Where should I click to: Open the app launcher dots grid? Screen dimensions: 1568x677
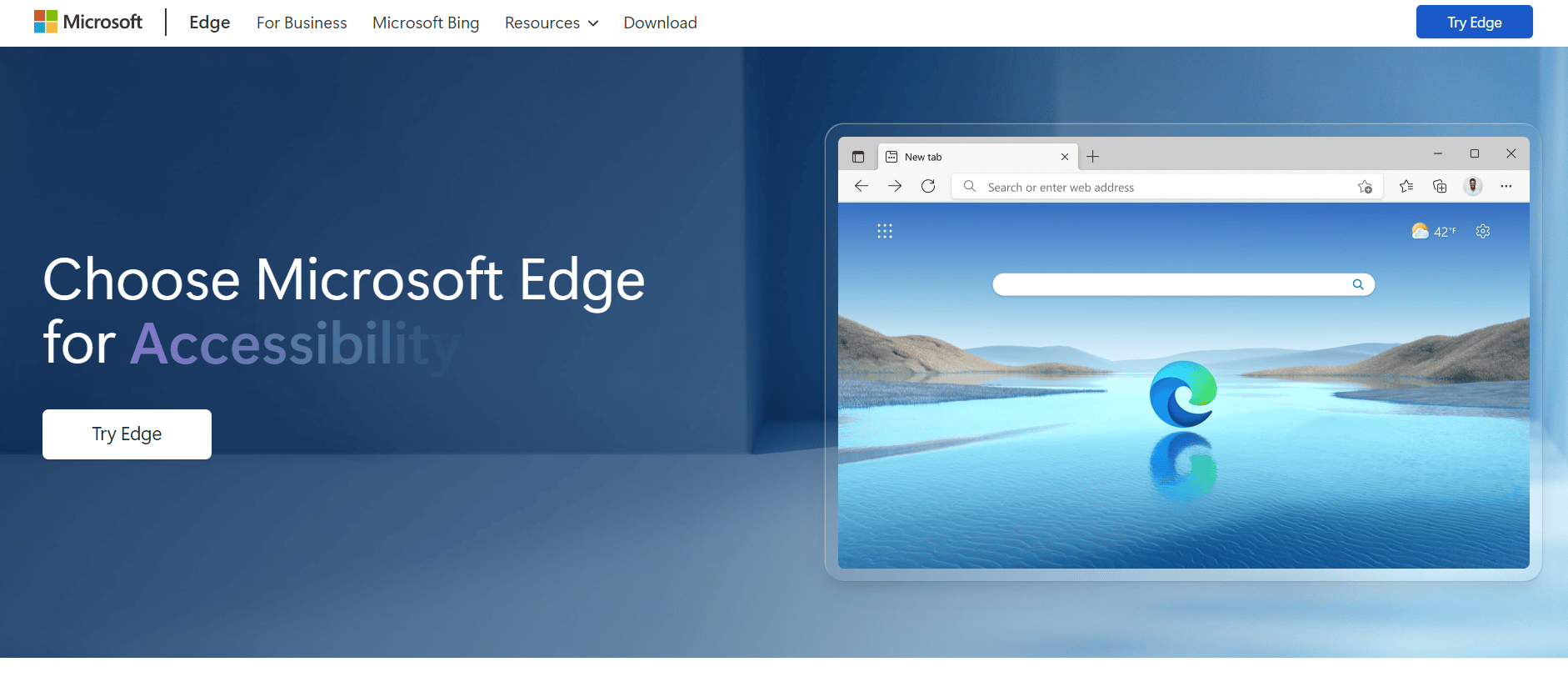tap(885, 231)
